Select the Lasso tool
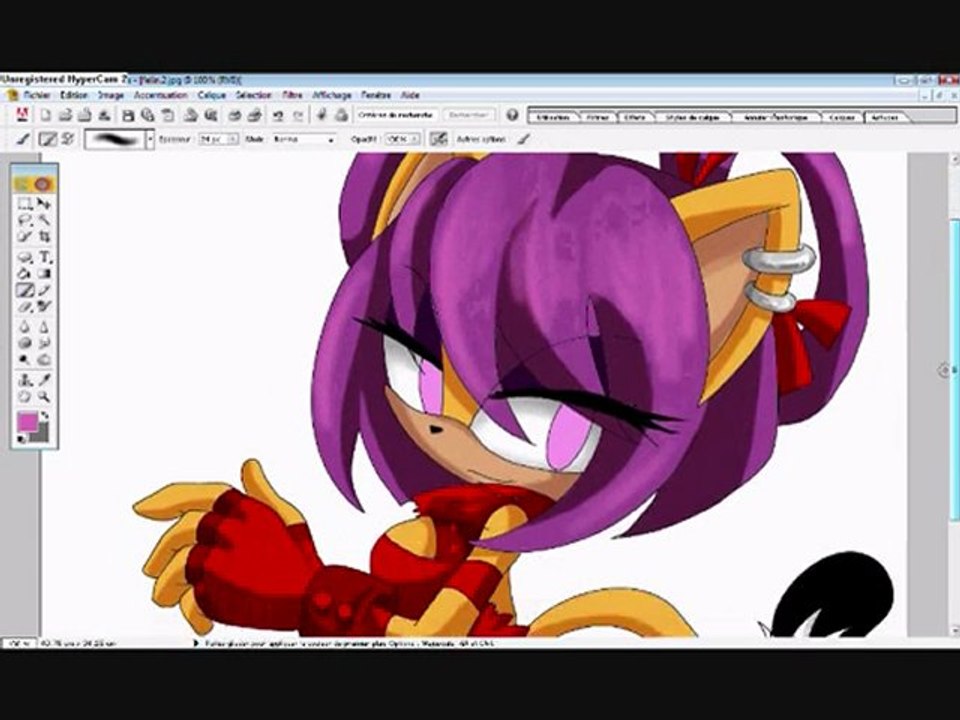Image resolution: width=960 pixels, height=720 pixels. [x=24, y=220]
